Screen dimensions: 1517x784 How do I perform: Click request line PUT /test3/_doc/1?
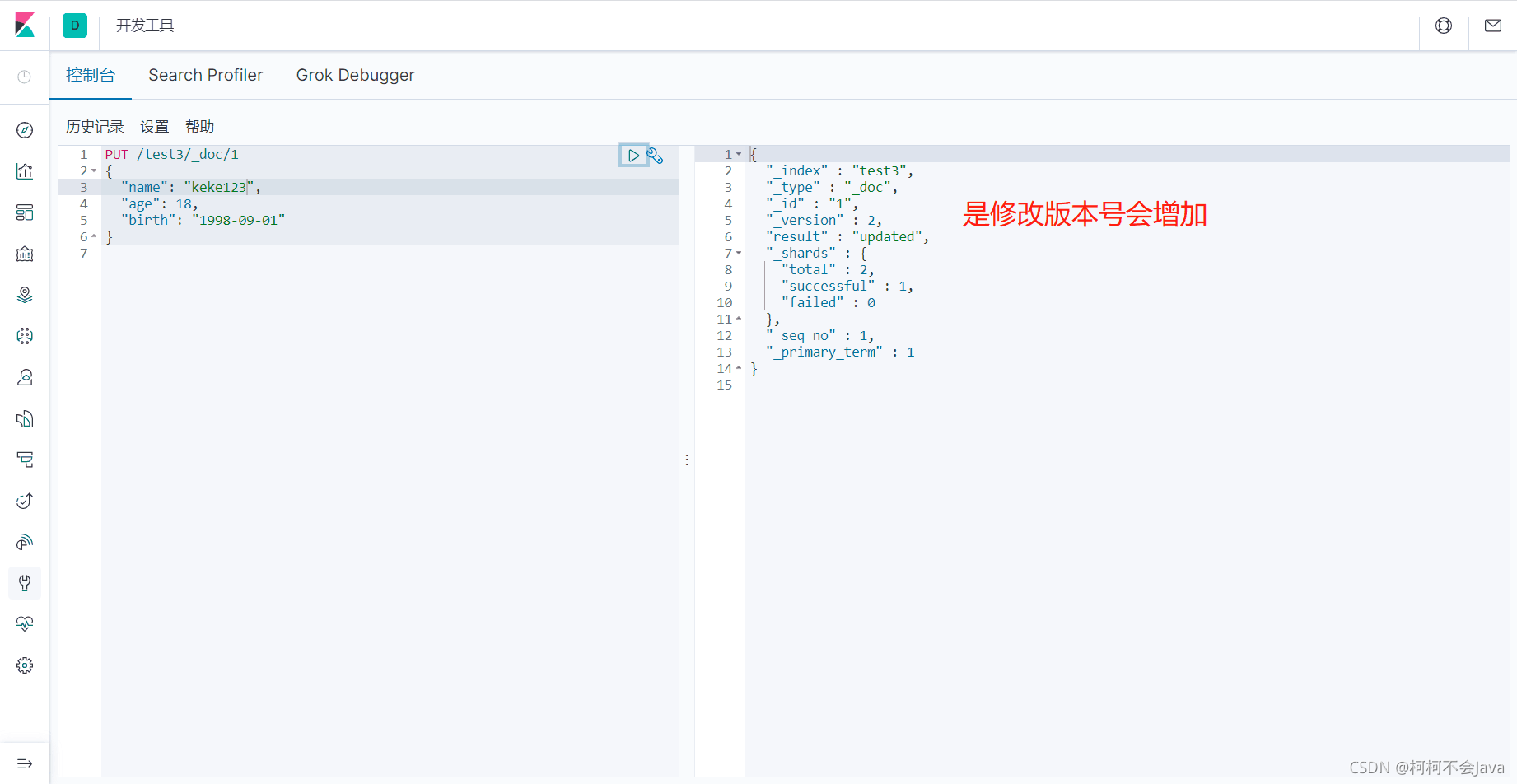(171, 154)
